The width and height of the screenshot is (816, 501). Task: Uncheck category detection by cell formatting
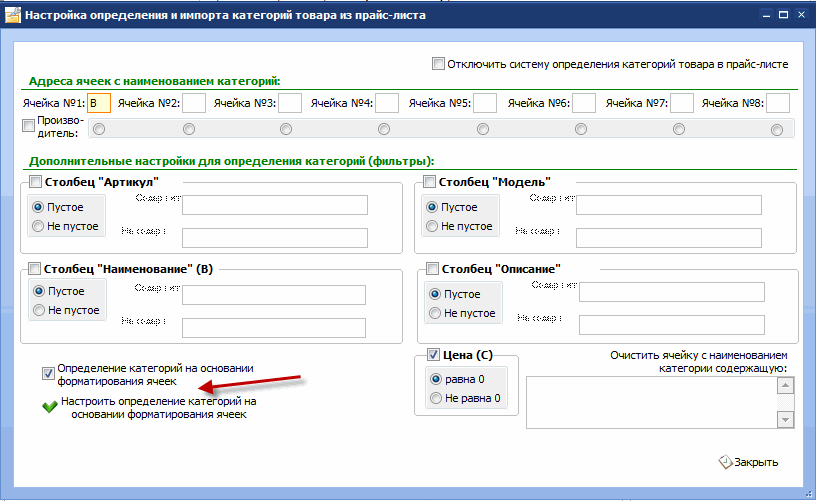coord(48,374)
